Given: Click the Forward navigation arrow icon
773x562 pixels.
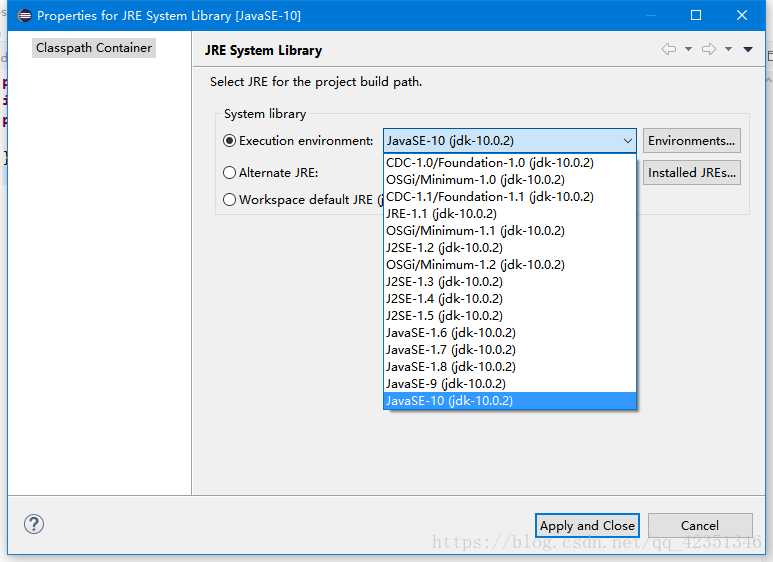Looking at the screenshot, I should (x=709, y=49).
